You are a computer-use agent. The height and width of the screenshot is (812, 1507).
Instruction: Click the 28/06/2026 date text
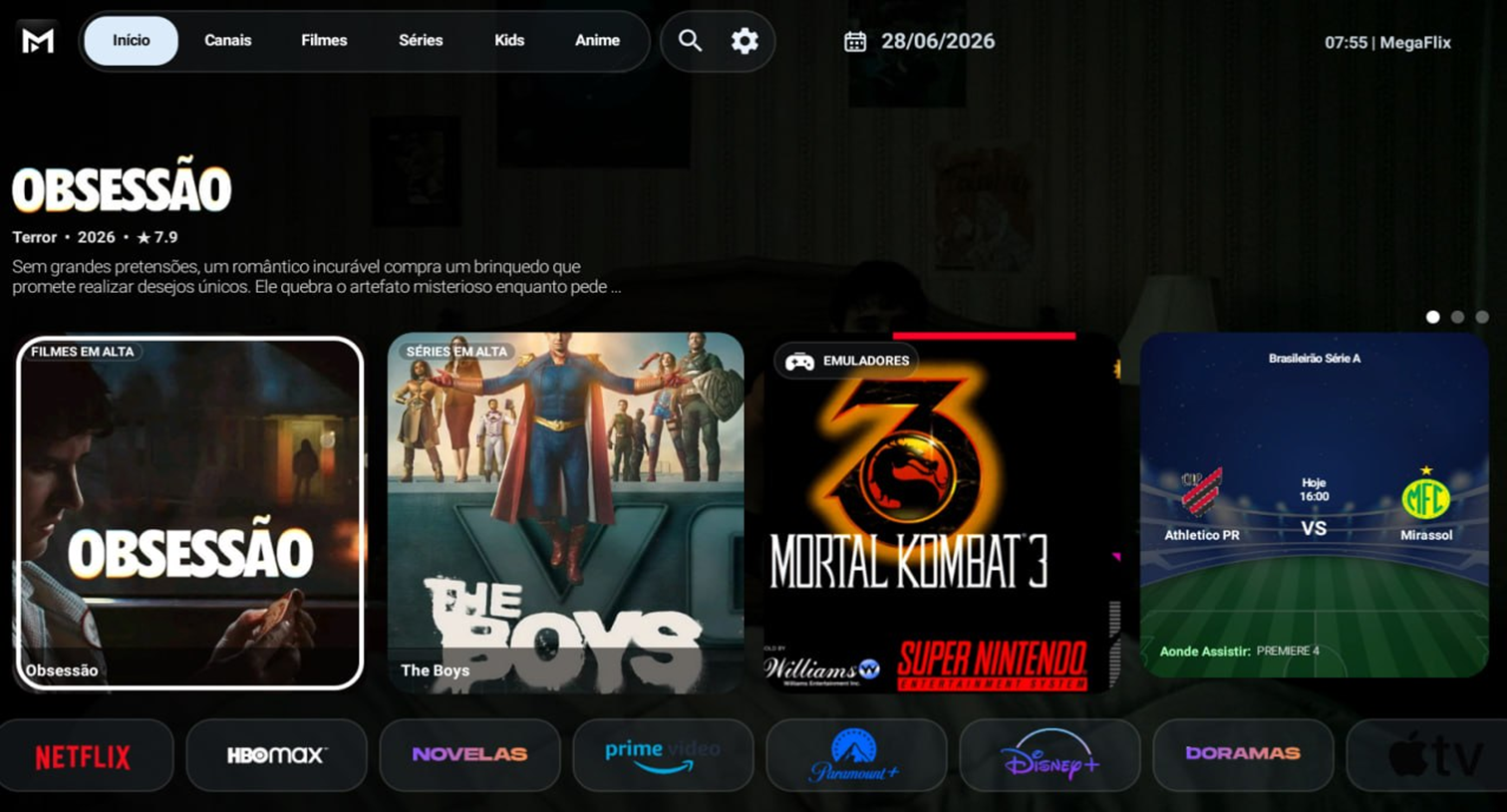(x=938, y=42)
